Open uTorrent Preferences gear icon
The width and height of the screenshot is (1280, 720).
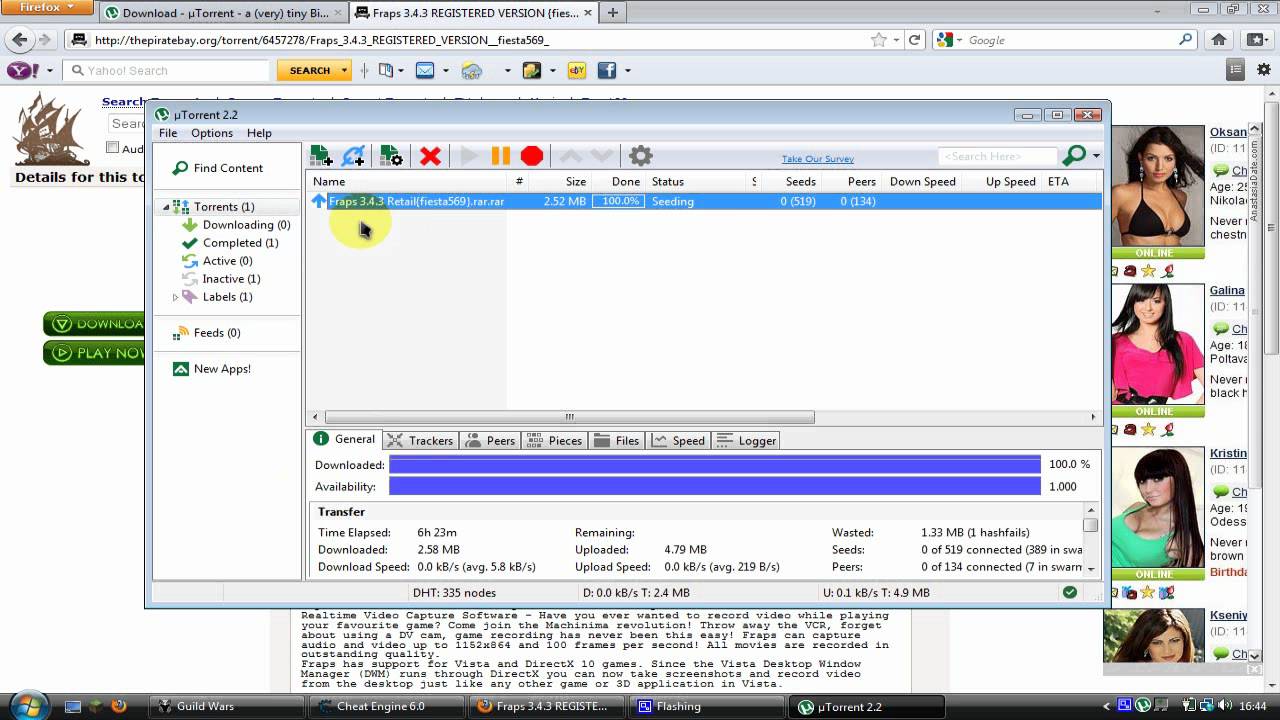(641, 156)
